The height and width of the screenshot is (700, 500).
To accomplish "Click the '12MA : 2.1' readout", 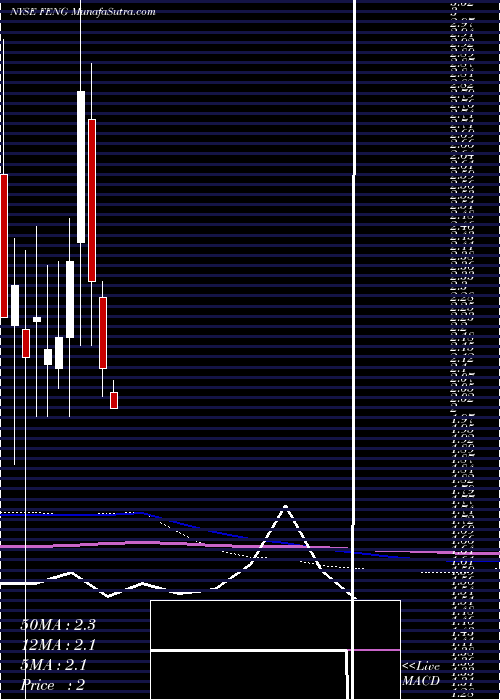I will tap(58, 645).
